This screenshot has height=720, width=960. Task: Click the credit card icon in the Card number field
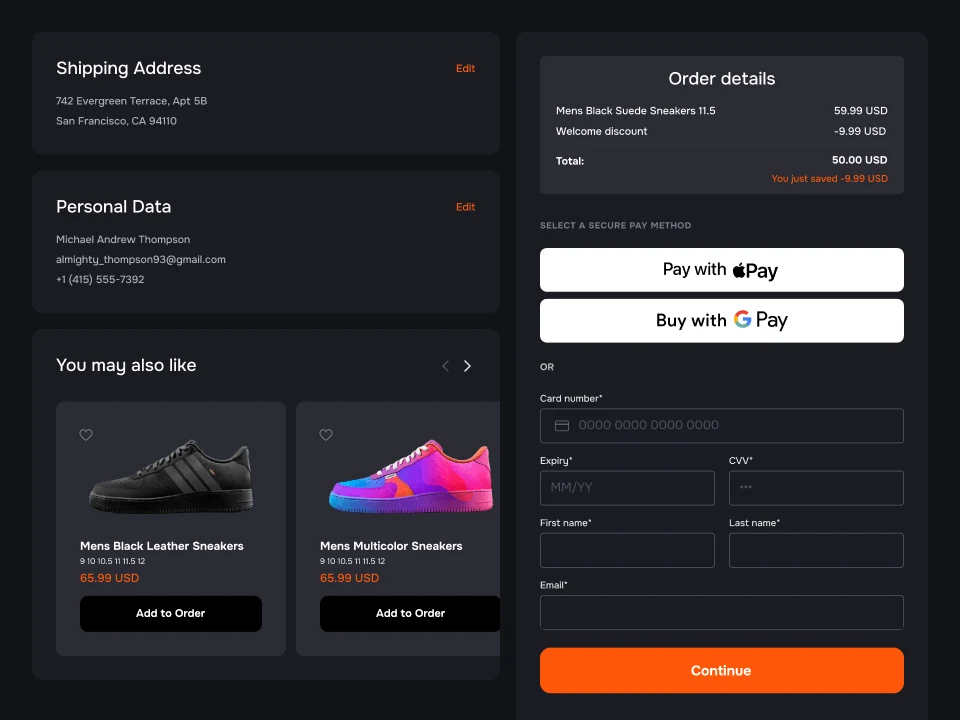pyautogui.click(x=562, y=425)
